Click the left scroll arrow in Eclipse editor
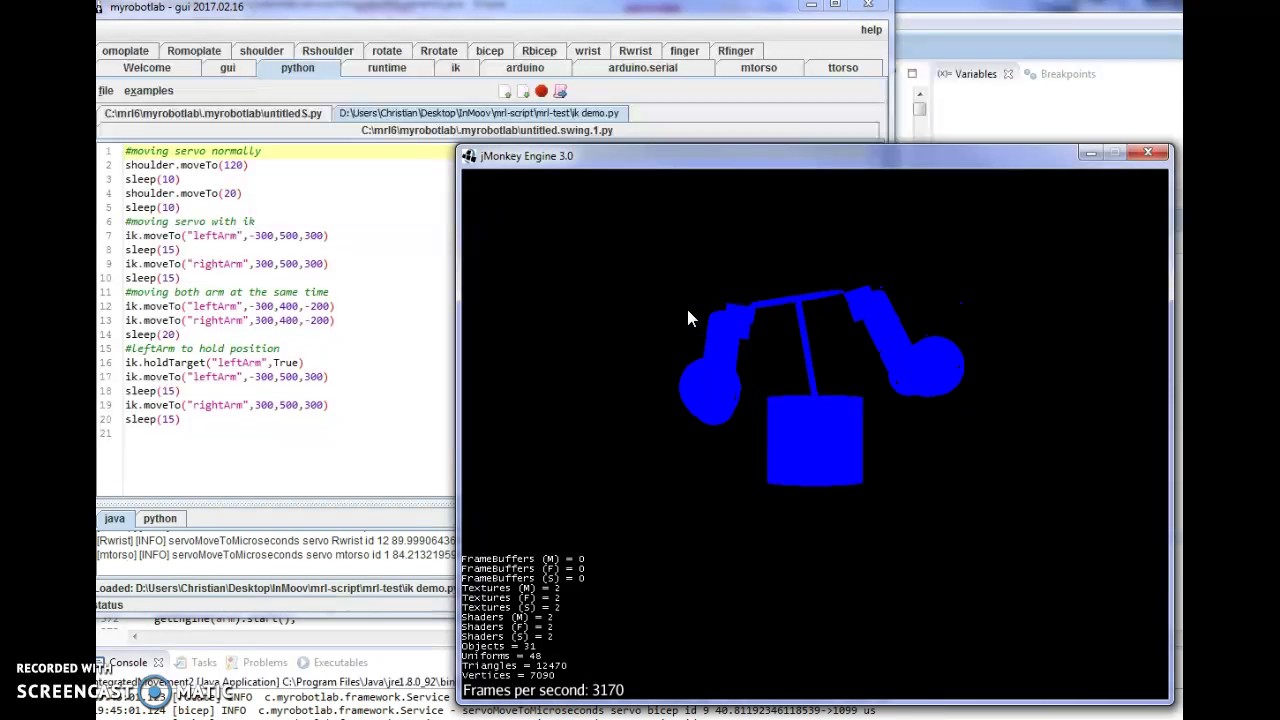The width and height of the screenshot is (1280, 720). point(135,636)
